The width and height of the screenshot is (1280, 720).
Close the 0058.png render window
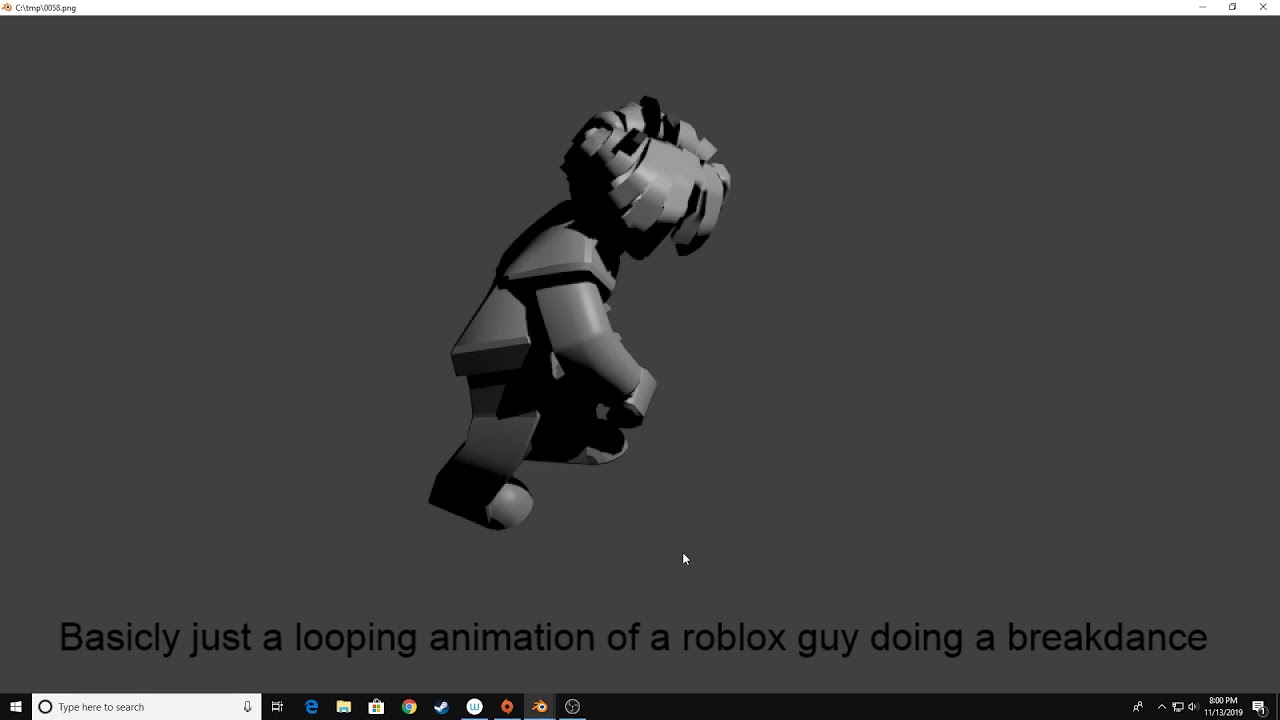[1263, 7]
